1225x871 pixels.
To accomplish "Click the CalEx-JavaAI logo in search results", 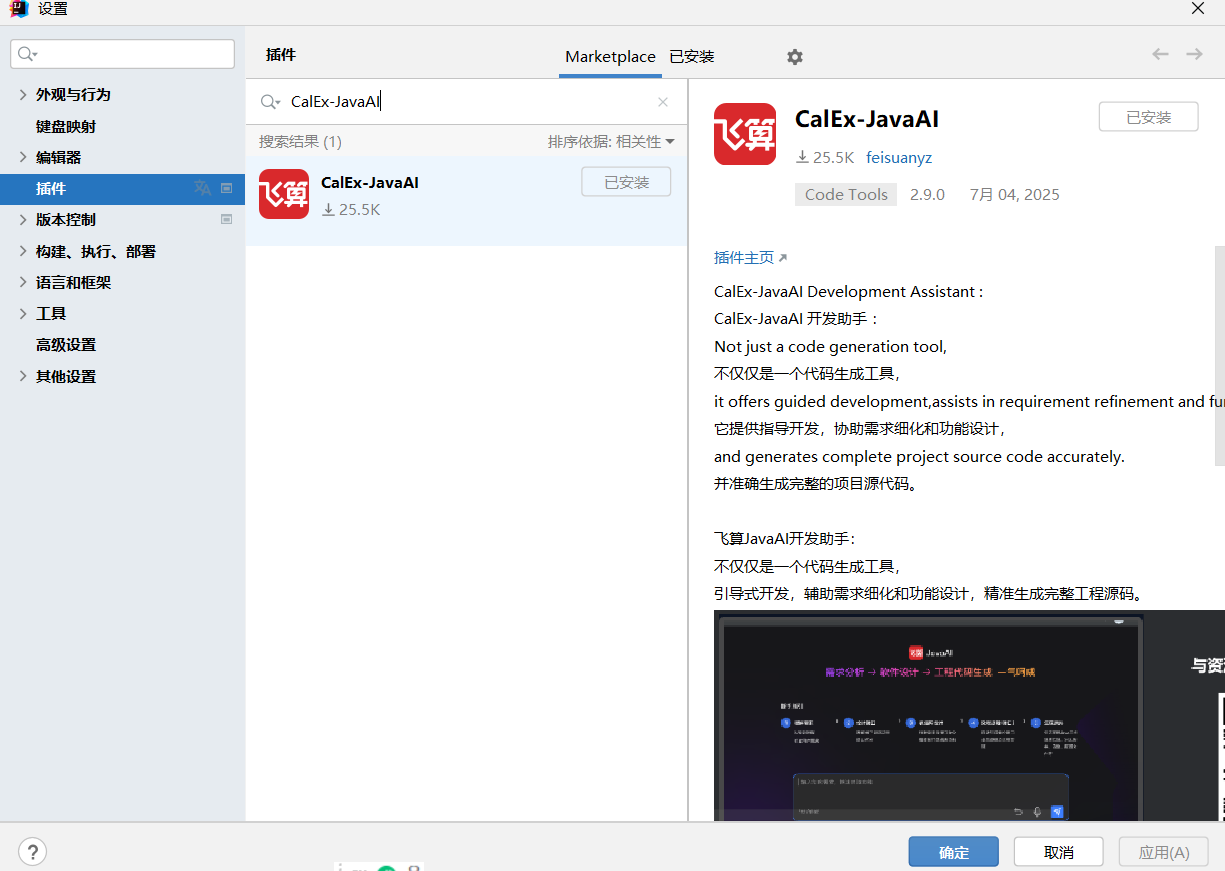I will tap(284, 194).
